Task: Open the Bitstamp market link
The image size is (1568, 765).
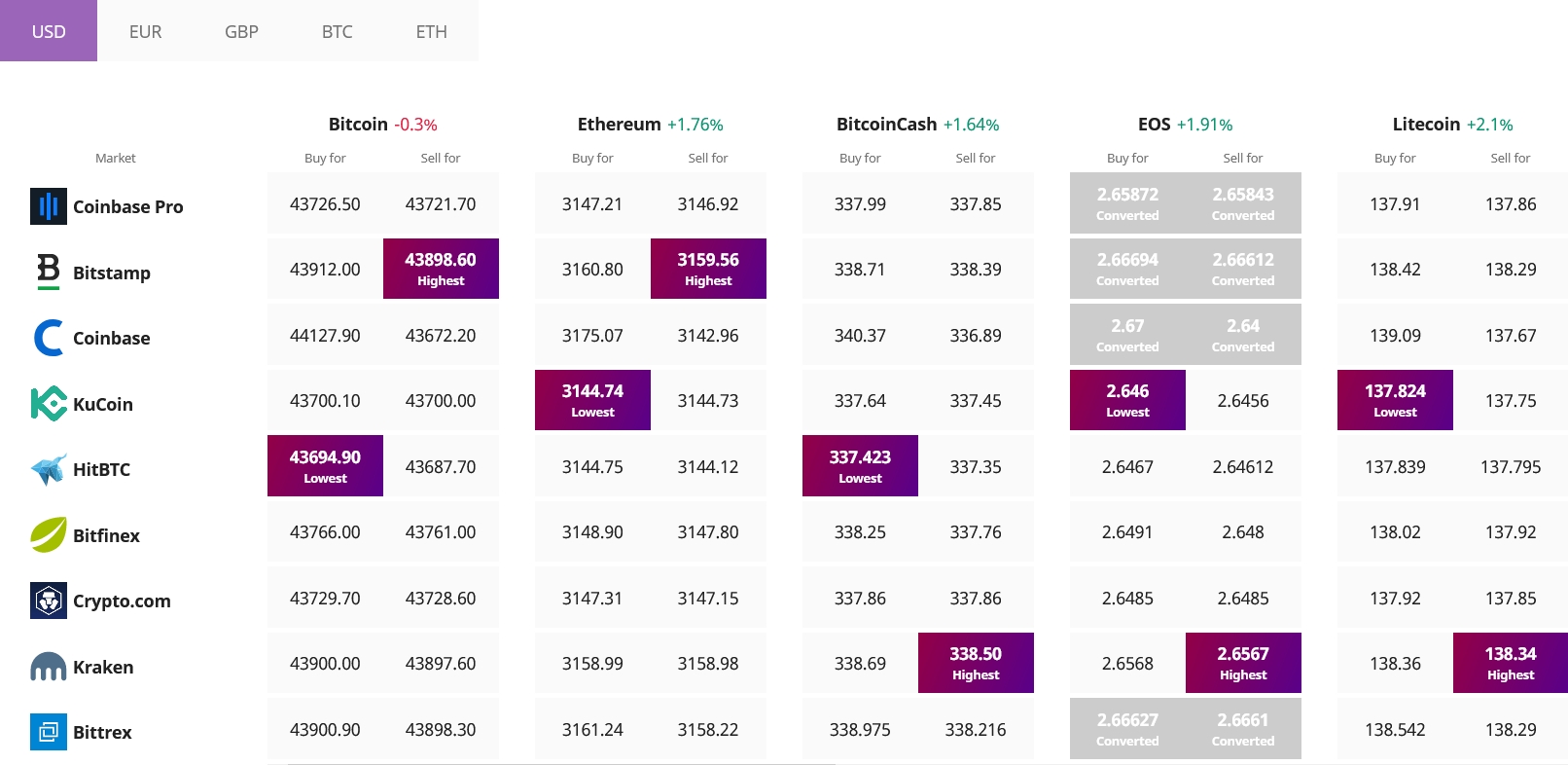Action: (112, 273)
